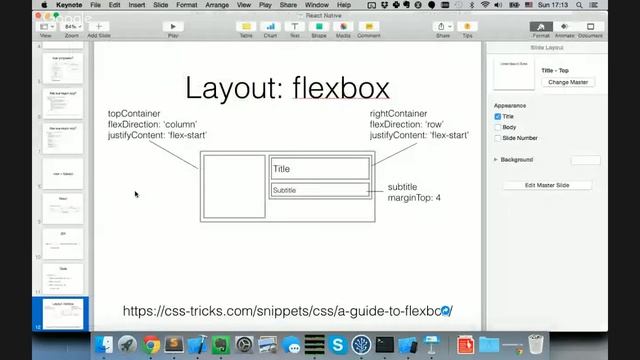Switch to the Format inspector
Image resolution: width=640 pixels, height=360 pixels.
pyautogui.click(x=541, y=27)
